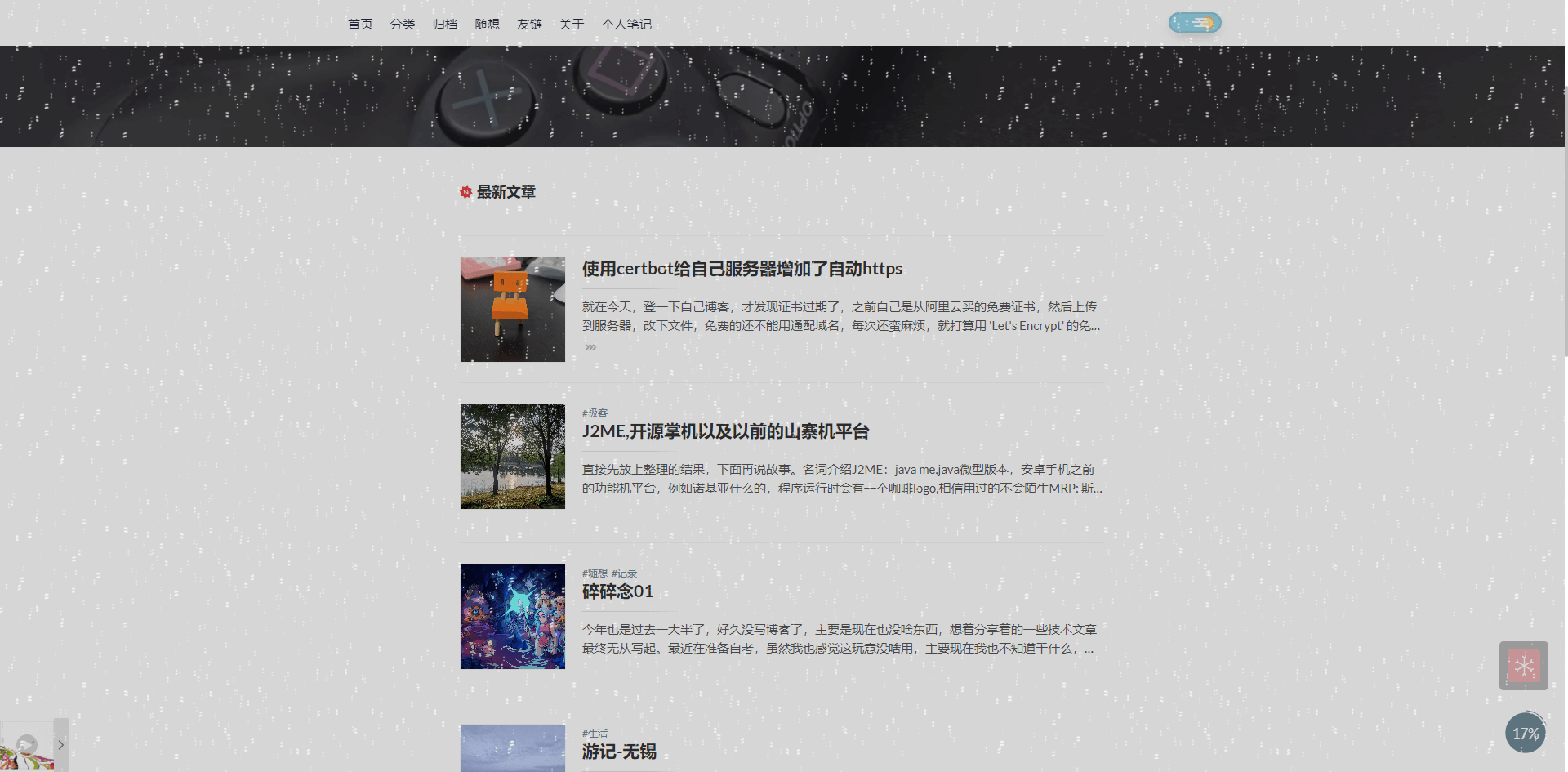Click the colorful pixel-art thumbnail
Viewport: 1568px width, 772px height.
pyautogui.click(x=513, y=617)
